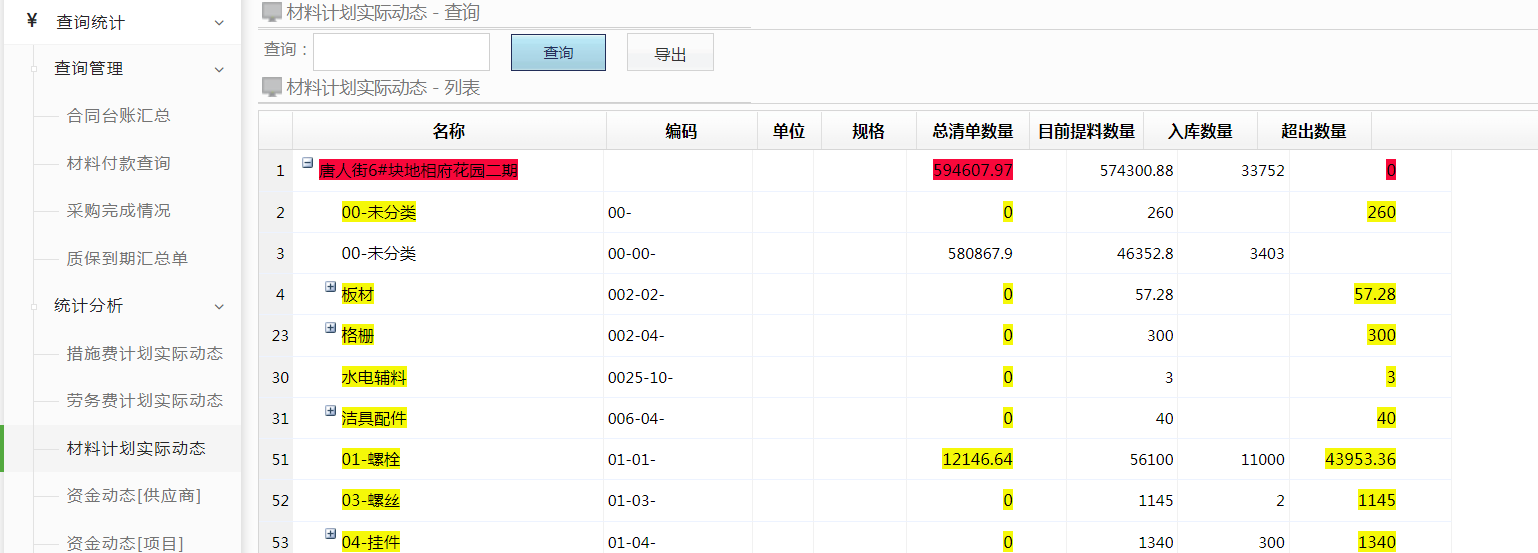Click the 导出 export button

tap(670, 53)
